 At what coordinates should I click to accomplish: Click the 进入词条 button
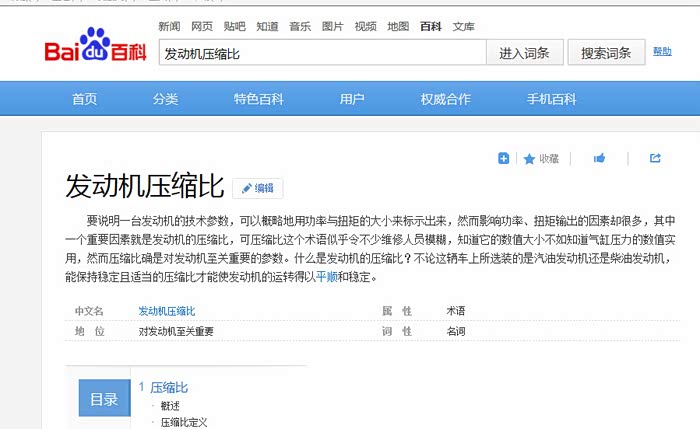(524, 53)
